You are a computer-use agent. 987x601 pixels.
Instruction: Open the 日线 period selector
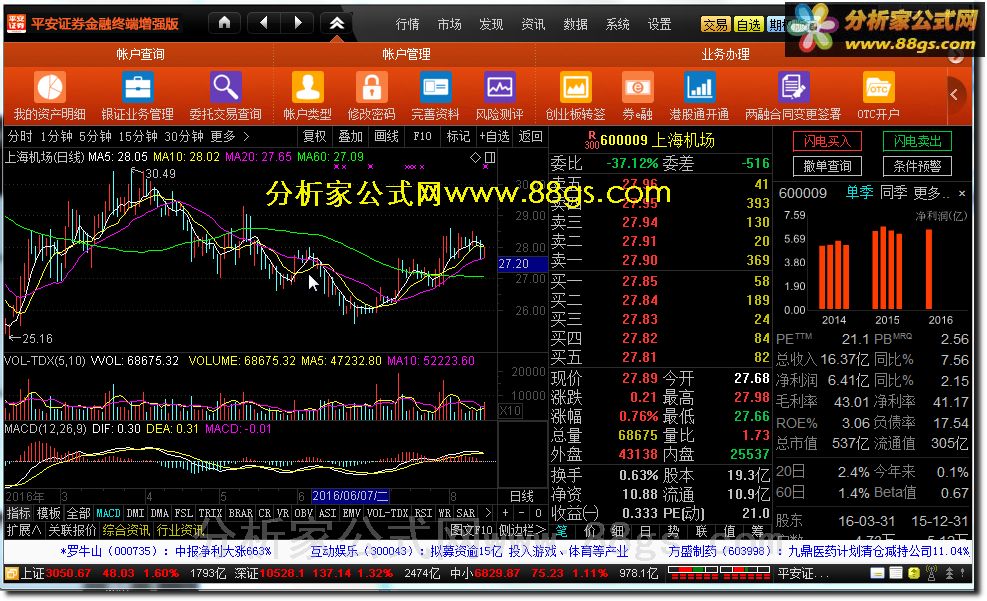(x=522, y=496)
